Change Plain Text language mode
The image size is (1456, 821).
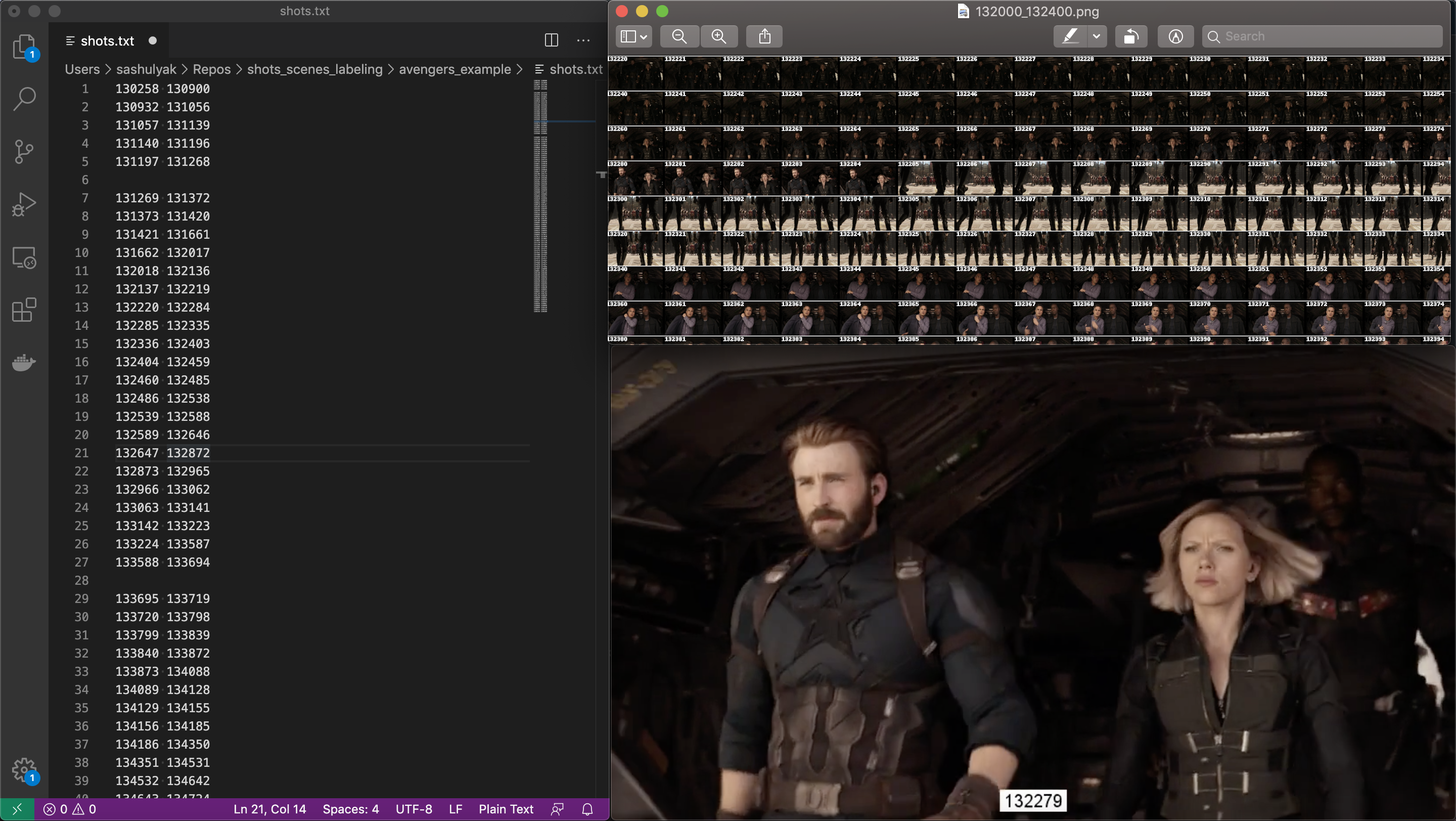tap(506, 808)
